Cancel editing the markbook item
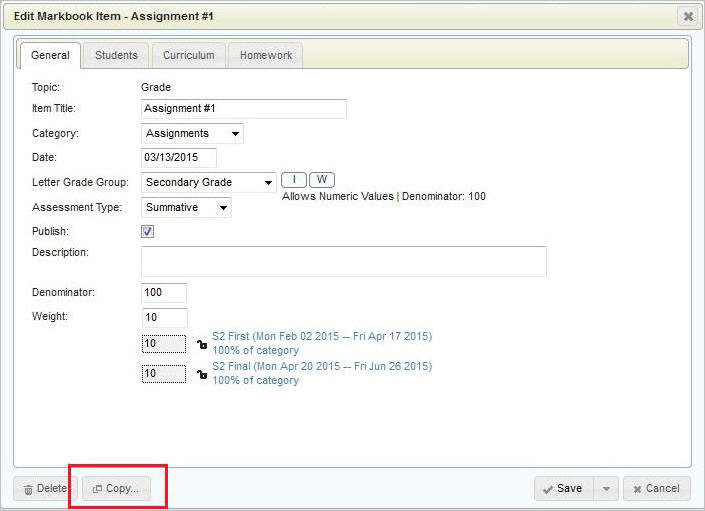Image resolution: width=705 pixels, height=511 pixels. (x=656, y=488)
